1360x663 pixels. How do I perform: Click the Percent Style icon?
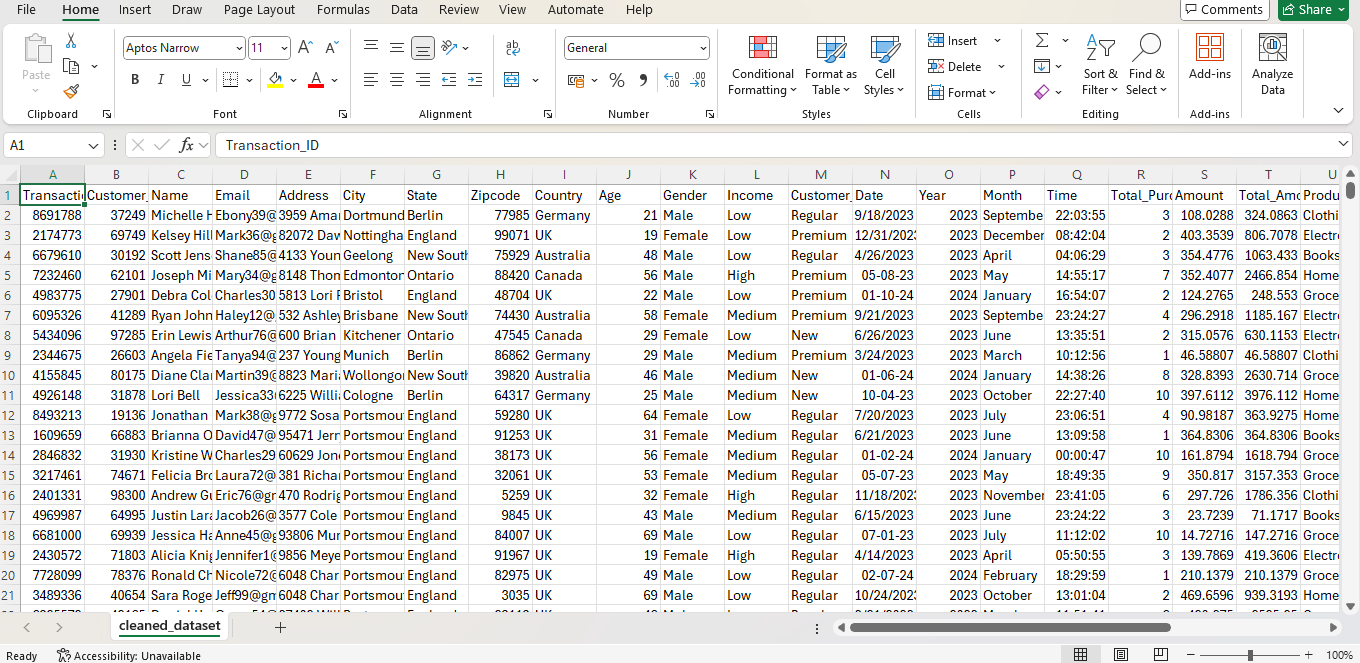click(617, 80)
